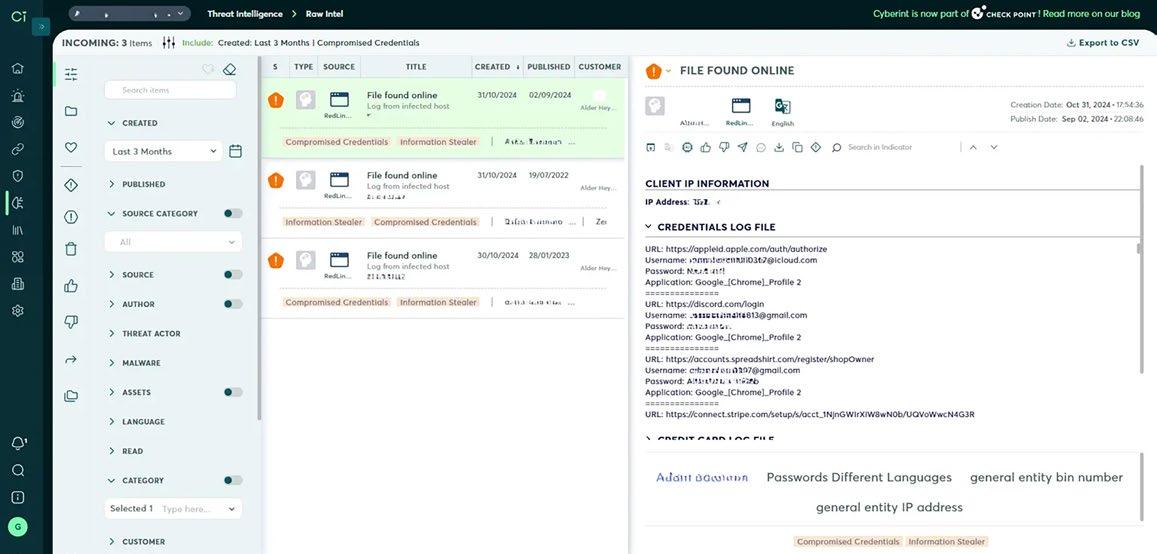Viewport: 1157px width, 554px height.
Task: Go to previous indicator match (up arrow)
Action: click(973, 148)
